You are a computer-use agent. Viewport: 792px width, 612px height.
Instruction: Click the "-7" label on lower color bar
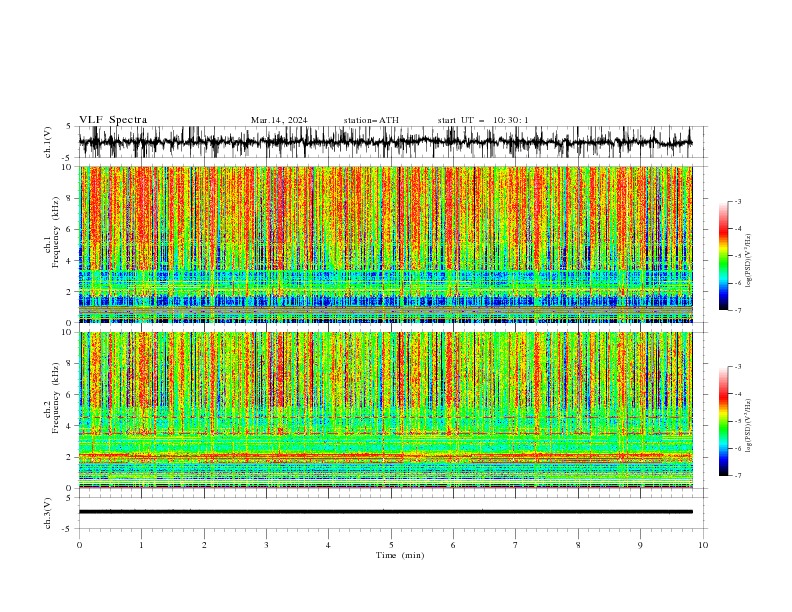[x=737, y=476]
